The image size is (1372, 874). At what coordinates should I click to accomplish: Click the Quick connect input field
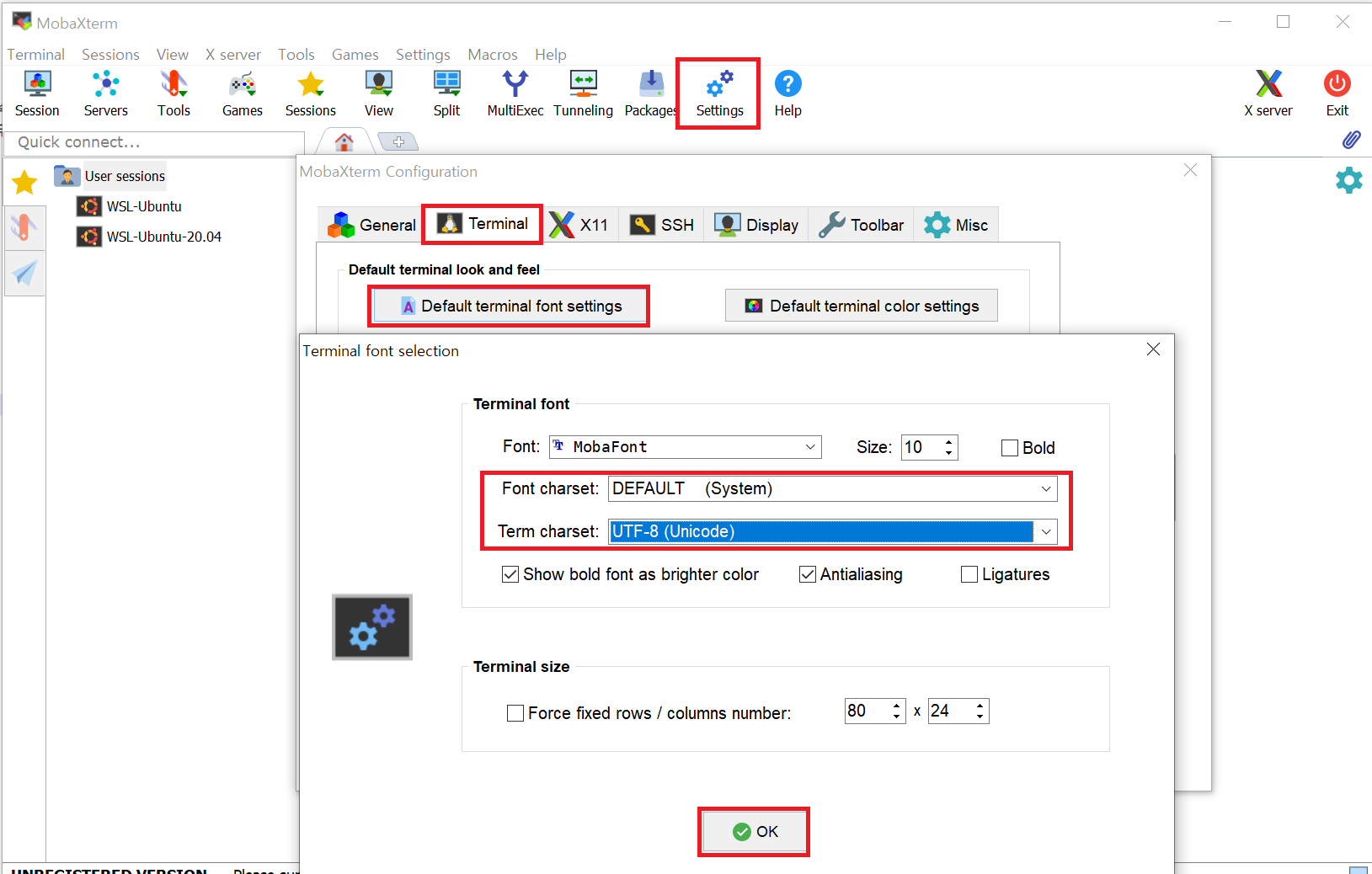(x=155, y=142)
